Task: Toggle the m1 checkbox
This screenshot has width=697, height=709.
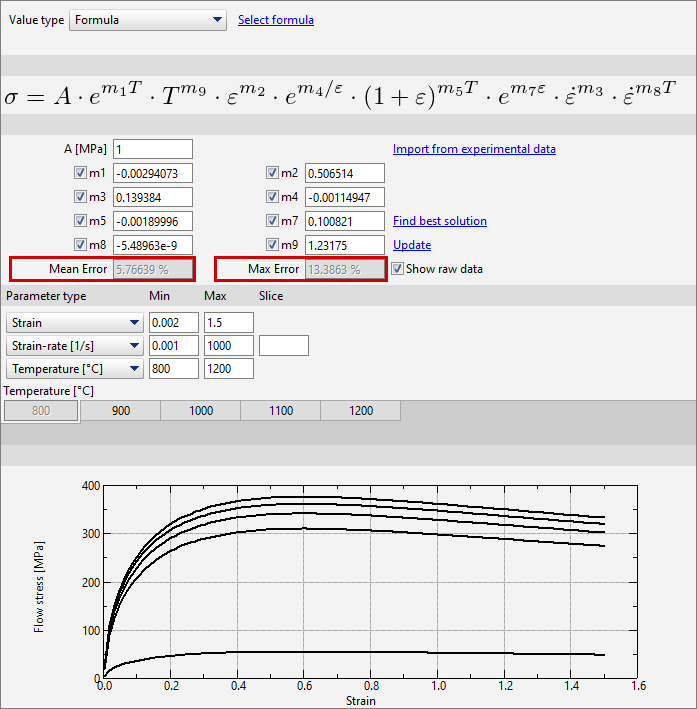Action: [x=80, y=173]
